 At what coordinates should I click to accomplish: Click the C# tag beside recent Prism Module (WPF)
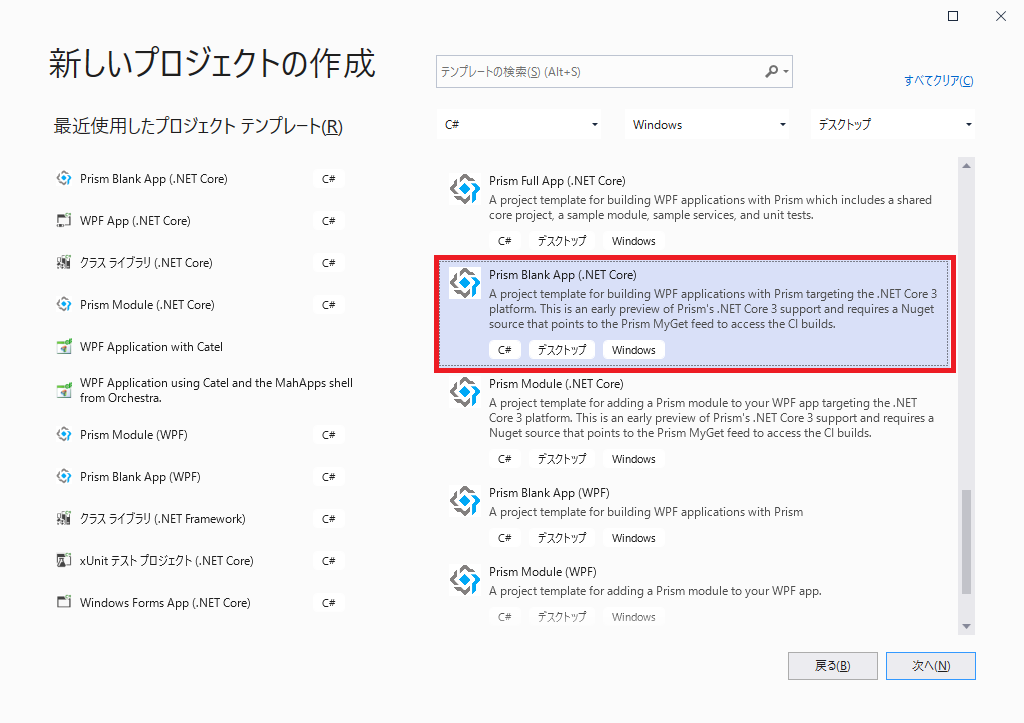click(328, 435)
